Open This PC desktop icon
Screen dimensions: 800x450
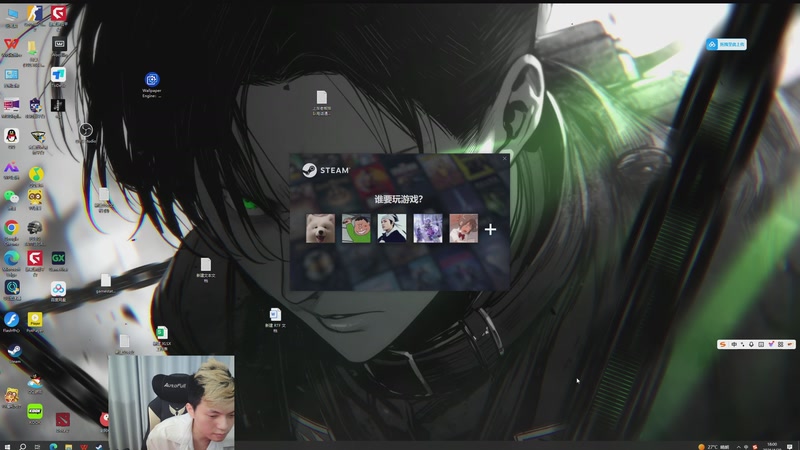coord(11,17)
